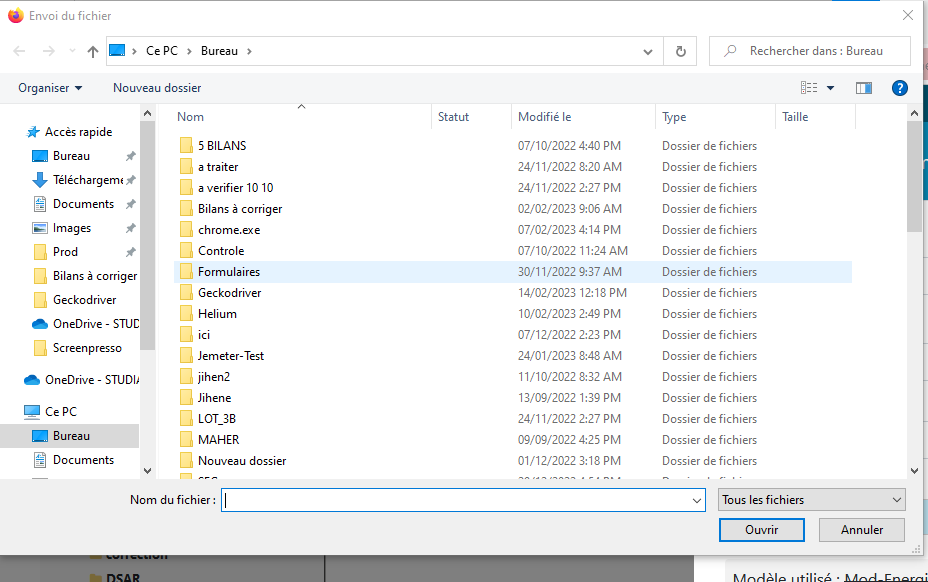The height and width of the screenshot is (582, 928).
Task: Go up one folder level
Action: tap(93, 51)
